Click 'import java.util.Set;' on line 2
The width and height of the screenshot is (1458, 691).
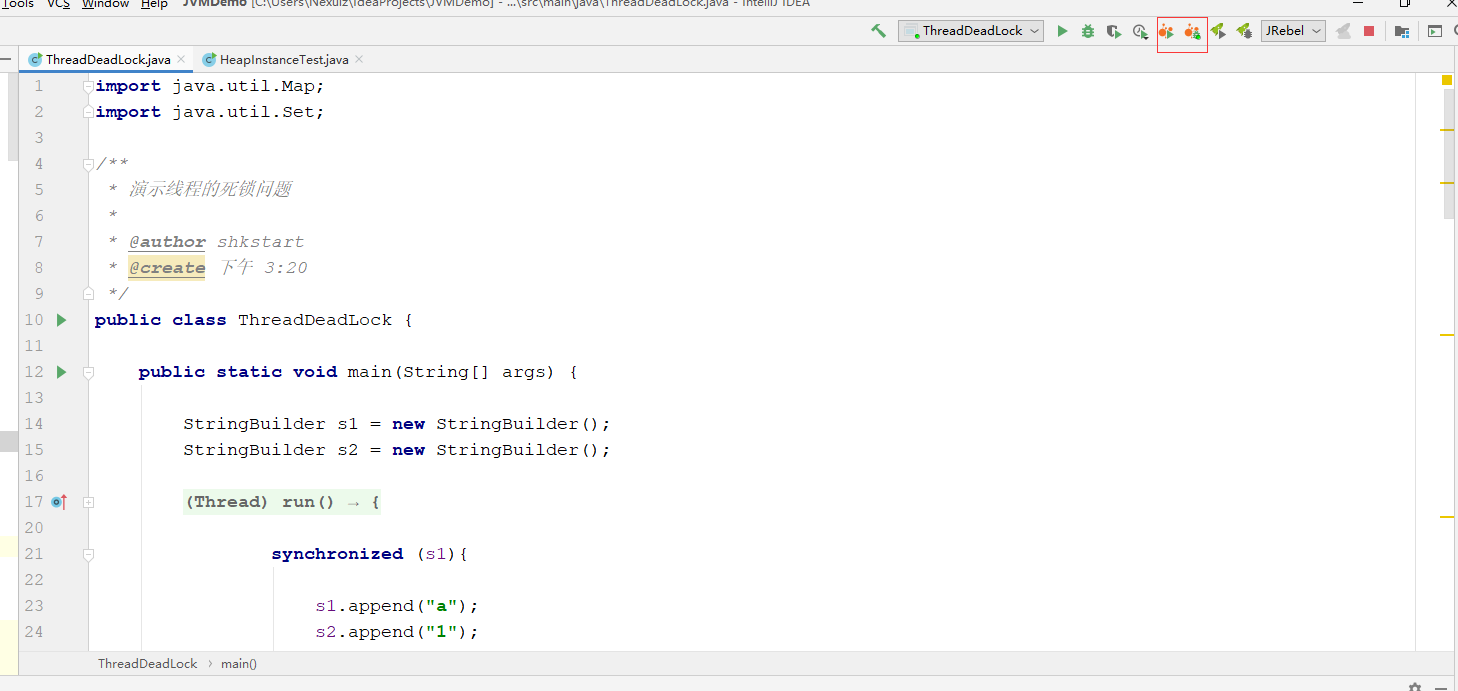coord(210,112)
